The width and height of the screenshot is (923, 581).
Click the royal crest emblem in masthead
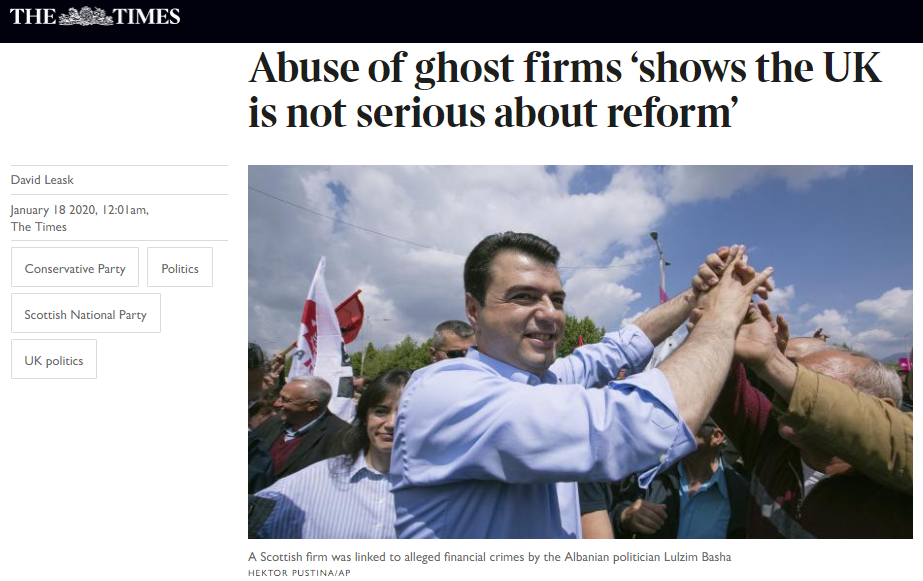click(x=85, y=16)
